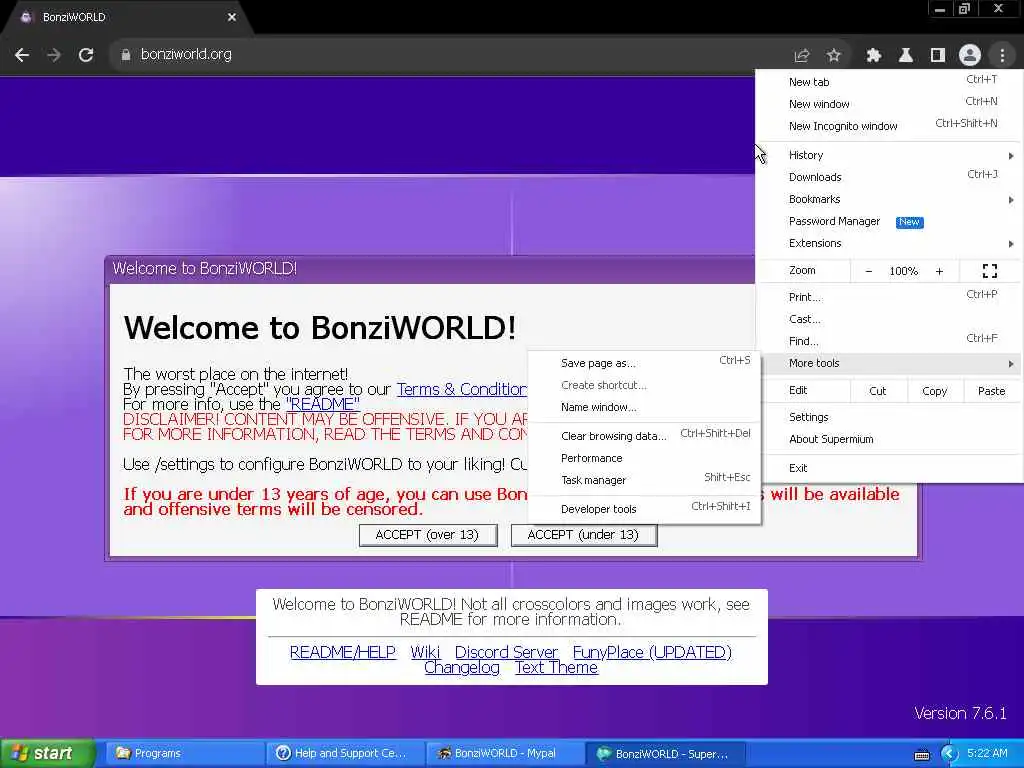Bookmark this page with the star icon
Image resolution: width=1024 pixels, height=768 pixels.
833,56
